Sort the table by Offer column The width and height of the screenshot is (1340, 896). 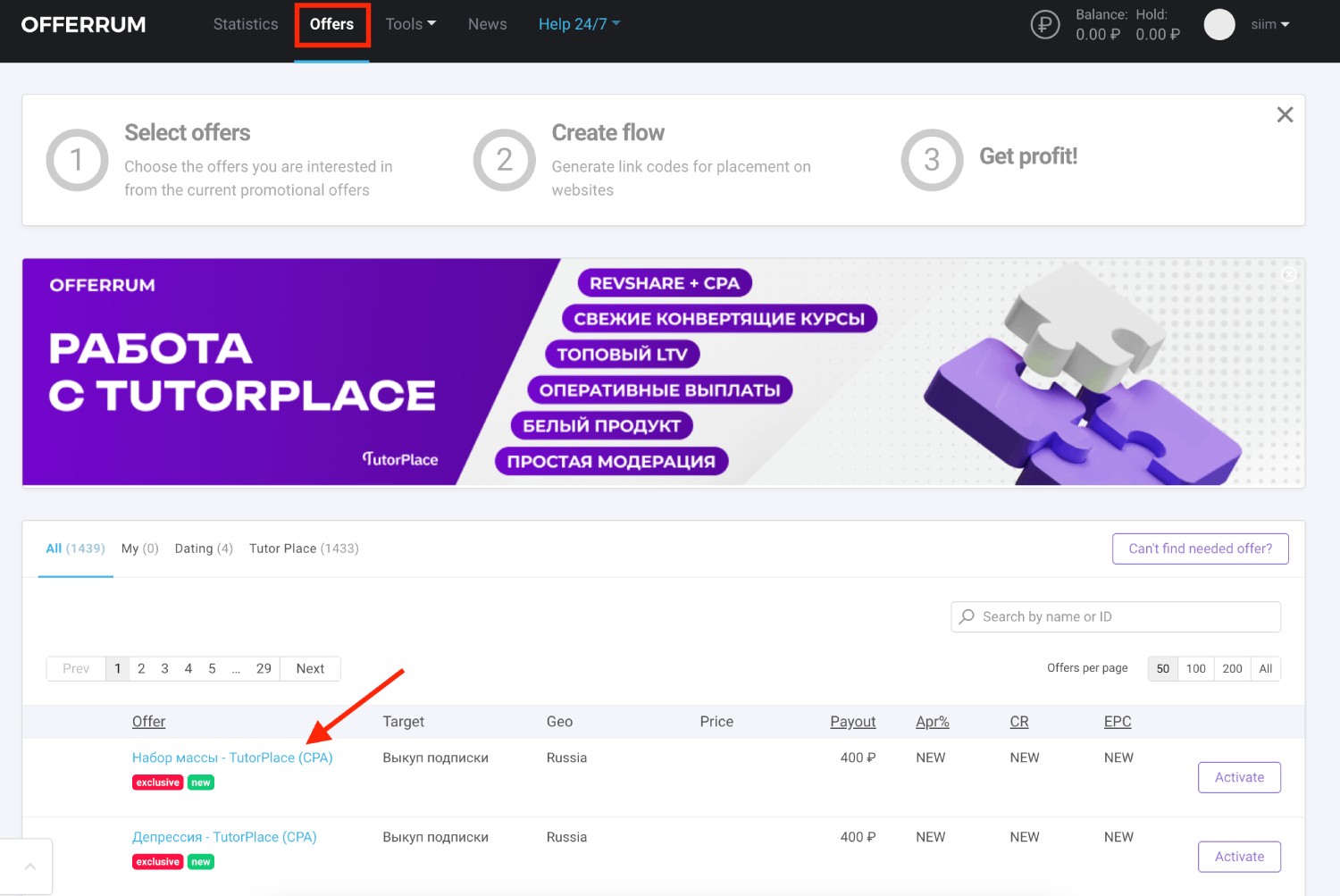coord(148,722)
